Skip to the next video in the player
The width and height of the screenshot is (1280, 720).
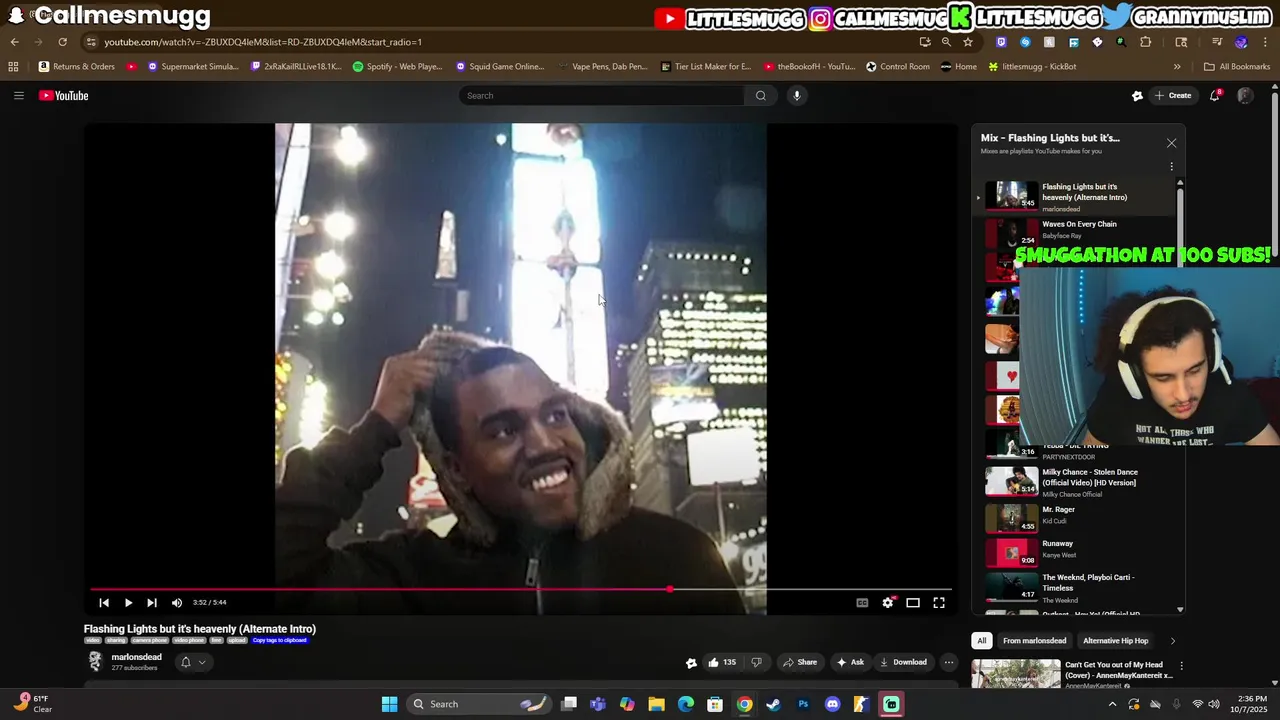152,603
